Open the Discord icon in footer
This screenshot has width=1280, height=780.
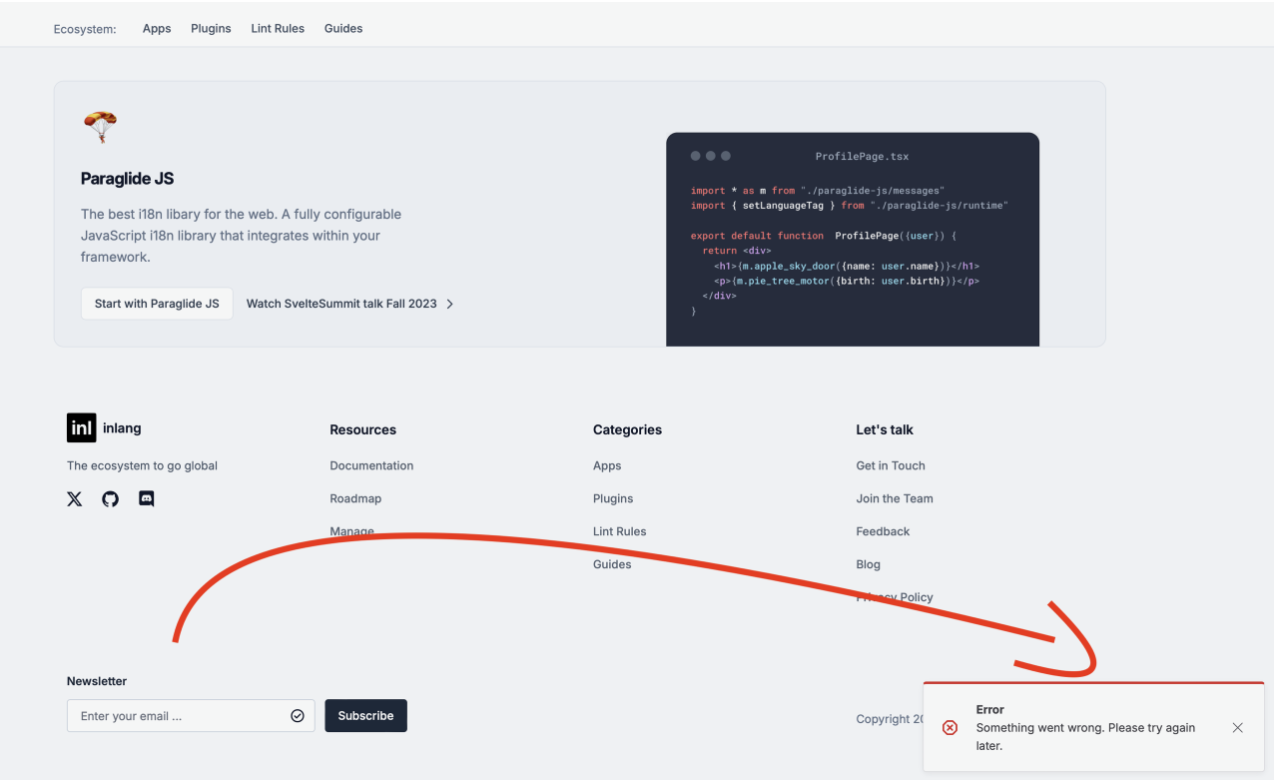[x=146, y=499]
